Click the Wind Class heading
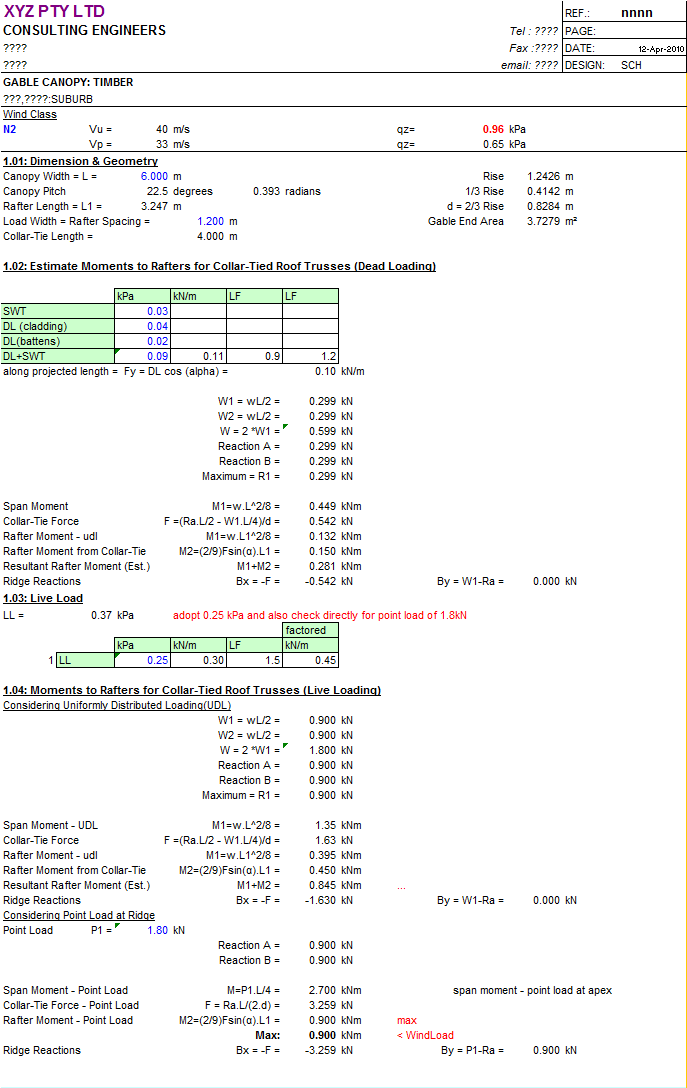Screen dimensions: 687x1088 click(x=30, y=114)
